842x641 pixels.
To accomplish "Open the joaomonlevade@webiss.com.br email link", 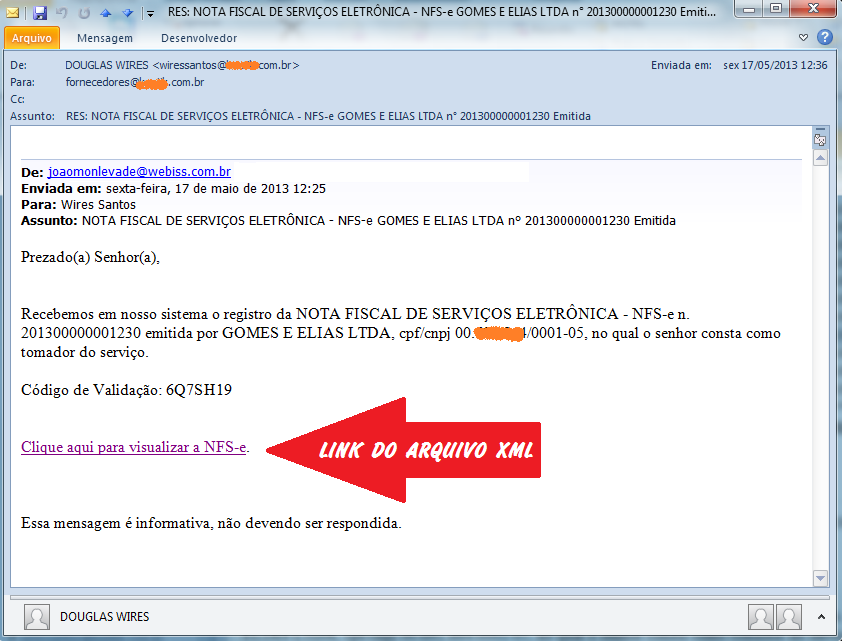I will [x=139, y=172].
